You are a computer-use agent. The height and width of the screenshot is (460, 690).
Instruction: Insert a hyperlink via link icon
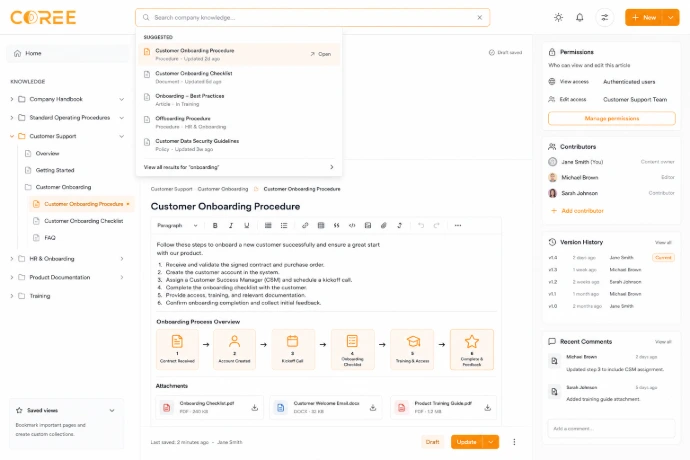click(305, 225)
